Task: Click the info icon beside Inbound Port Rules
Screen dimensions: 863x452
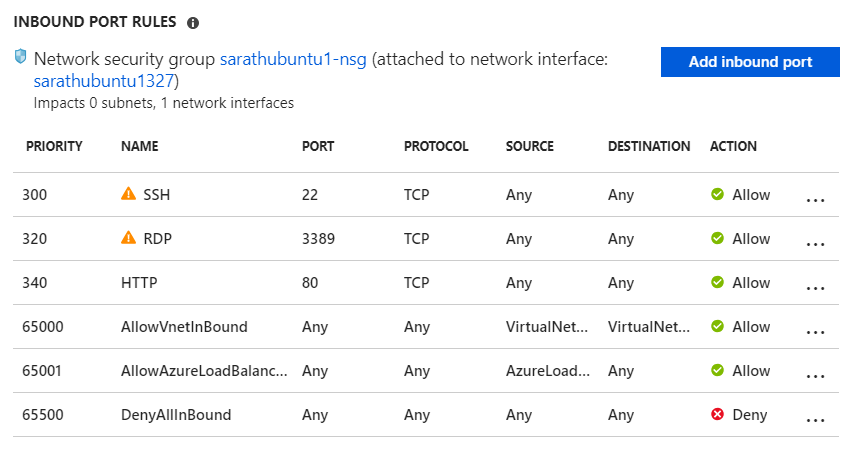Action: pyautogui.click(x=193, y=22)
